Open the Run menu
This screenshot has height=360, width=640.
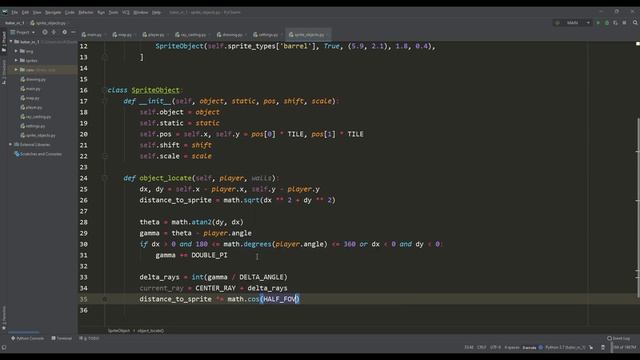(101, 12)
